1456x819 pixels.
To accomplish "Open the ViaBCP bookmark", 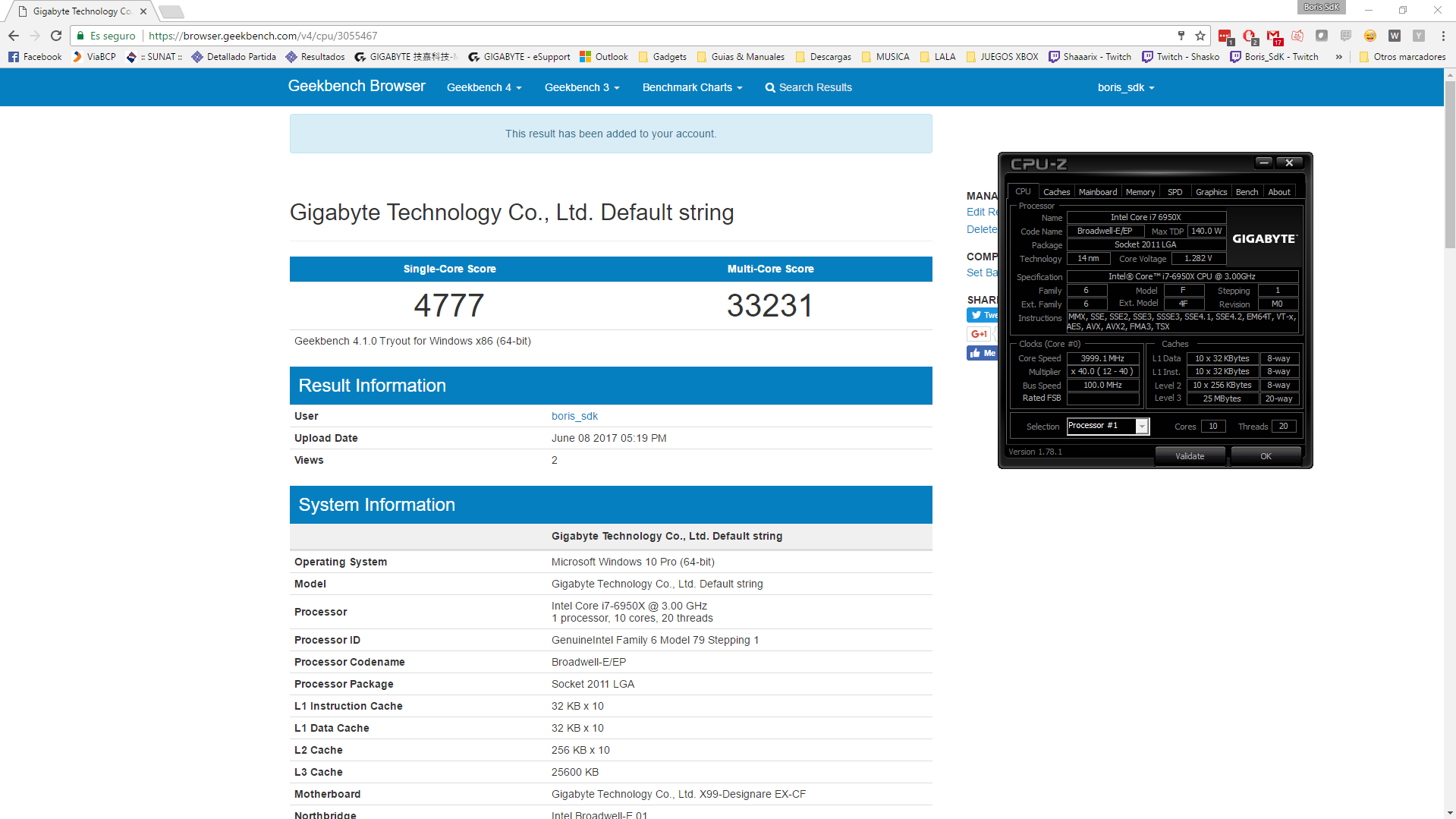I will (94, 57).
